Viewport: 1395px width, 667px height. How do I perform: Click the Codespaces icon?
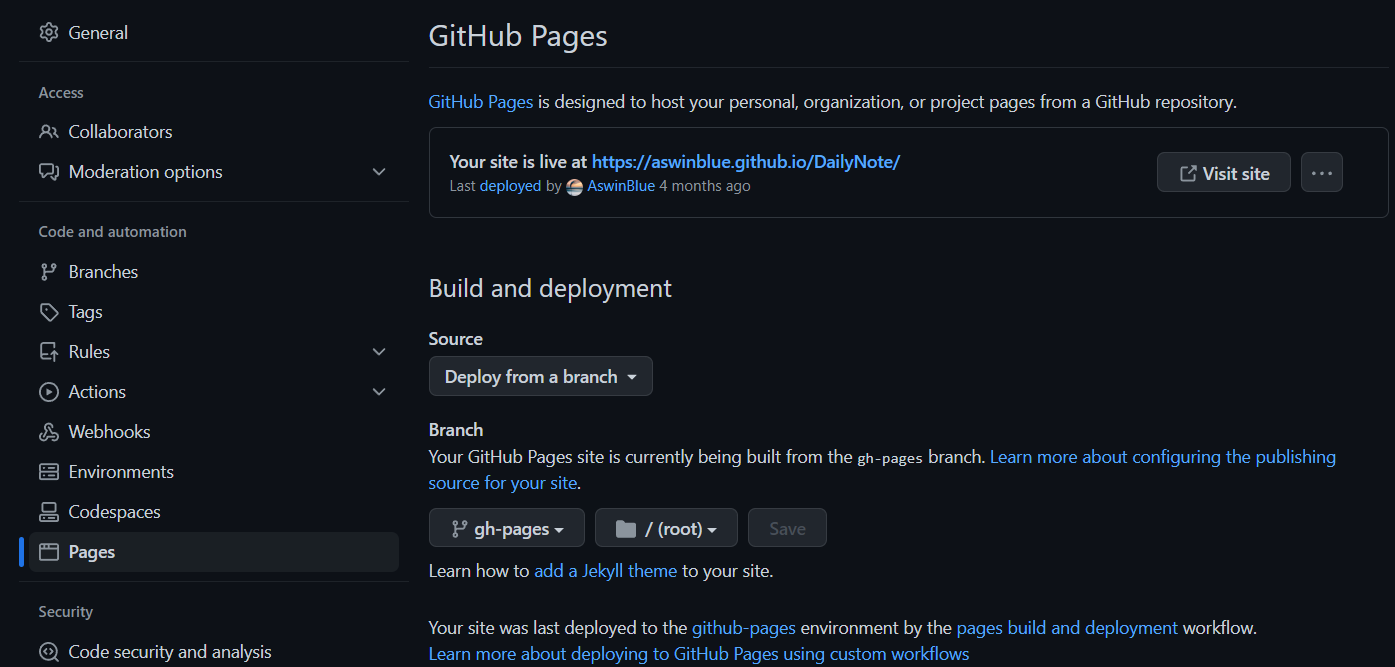click(48, 512)
